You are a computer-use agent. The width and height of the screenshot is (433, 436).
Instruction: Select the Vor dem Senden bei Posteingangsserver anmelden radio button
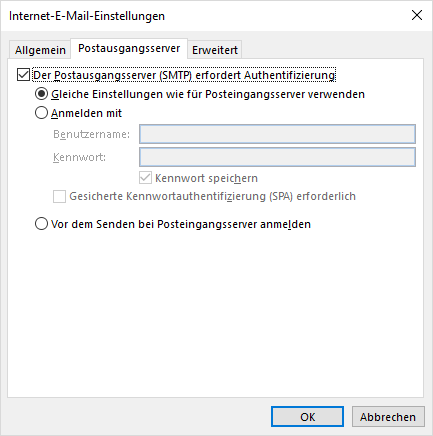[x=41, y=224]
